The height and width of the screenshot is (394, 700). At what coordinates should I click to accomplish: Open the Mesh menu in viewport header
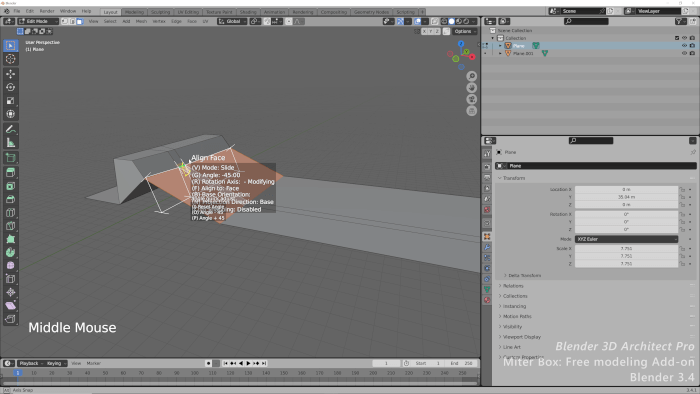[141, 21]
